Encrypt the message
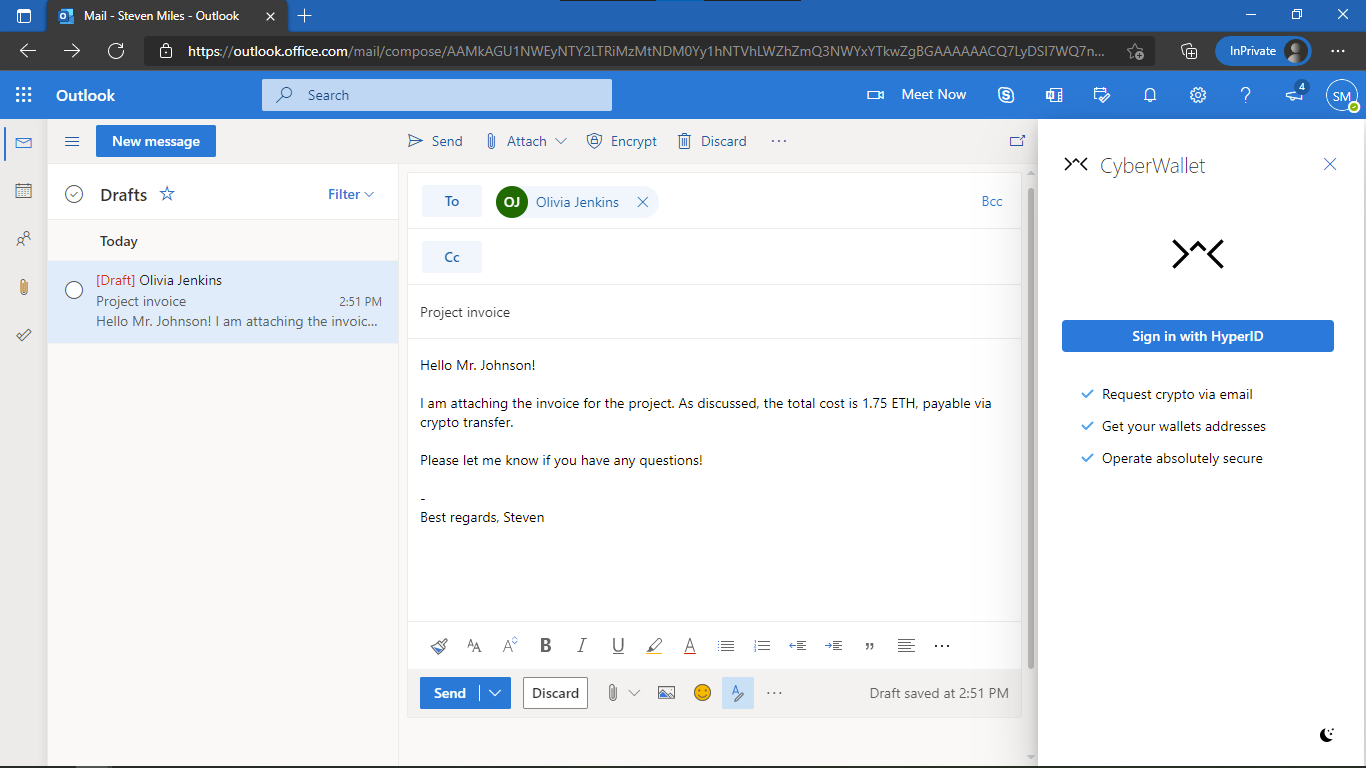The height and width of the screenshot is (768, 1366). (x=622, y=141)
